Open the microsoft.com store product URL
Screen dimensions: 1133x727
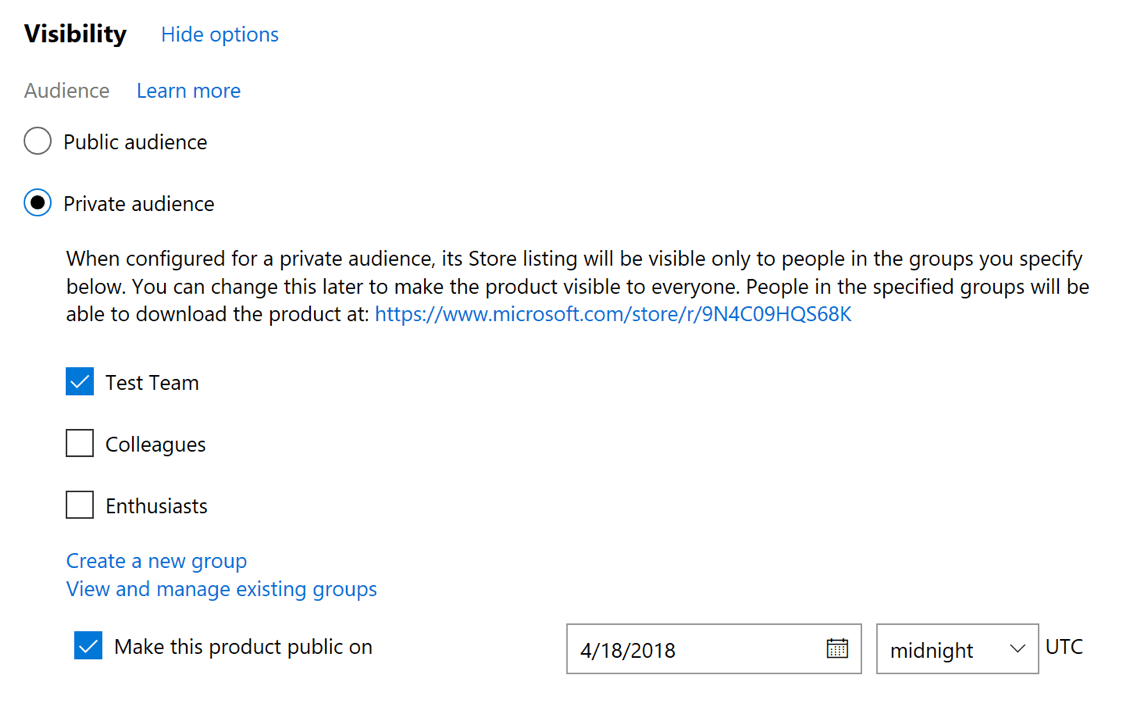613,314
